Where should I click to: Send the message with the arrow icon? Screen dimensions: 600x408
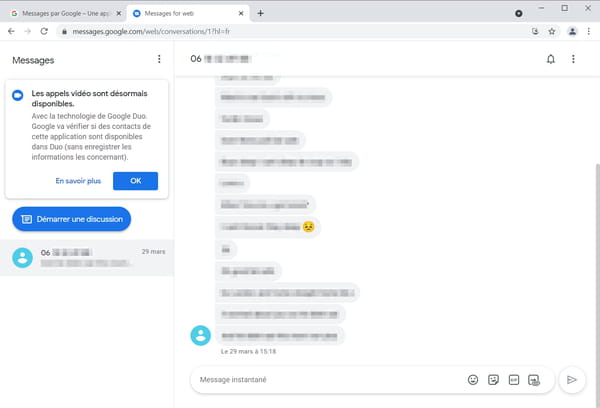click(572, 380)
